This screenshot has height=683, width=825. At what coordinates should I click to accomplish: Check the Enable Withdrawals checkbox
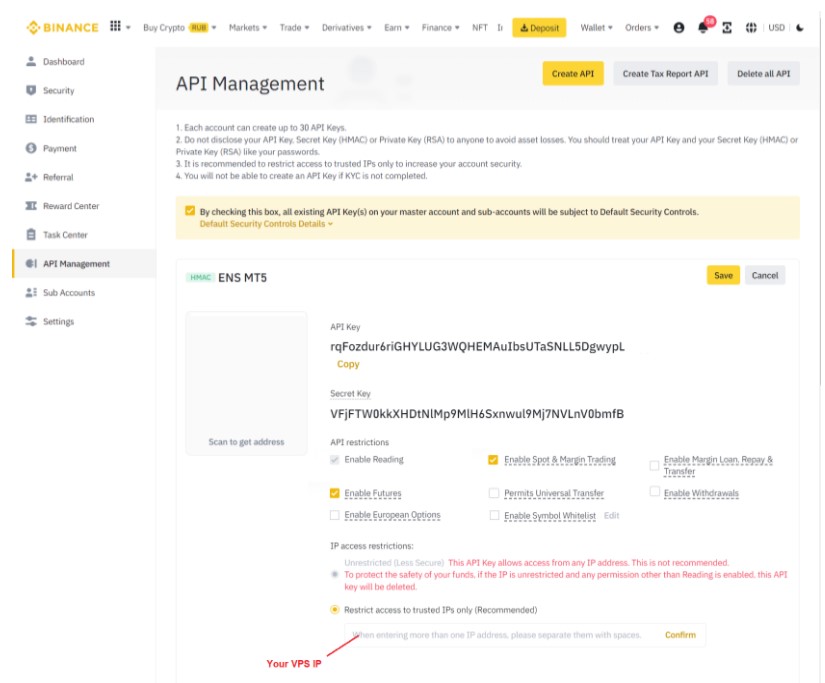point(655,491)
